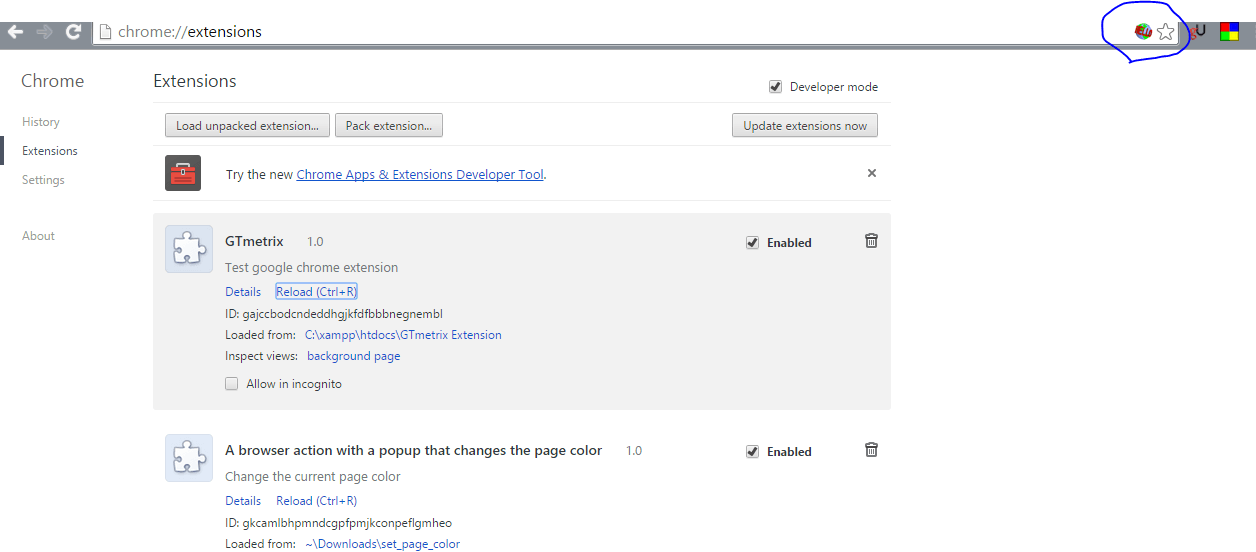
Task: Go to Settings in the sidebar
Action: 43,180
